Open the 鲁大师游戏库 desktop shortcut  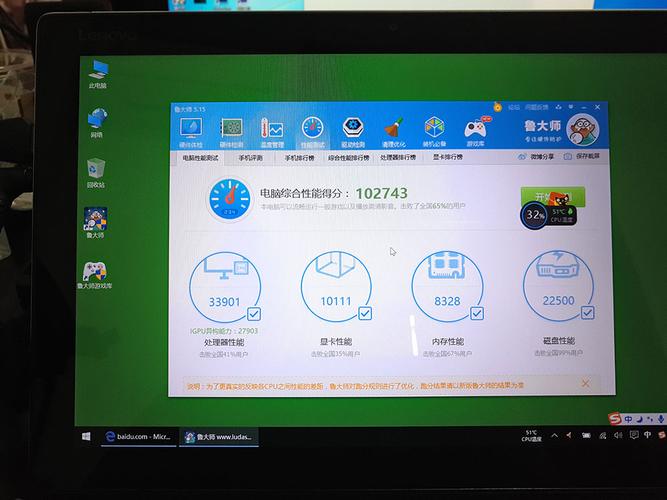coord(94,274)
